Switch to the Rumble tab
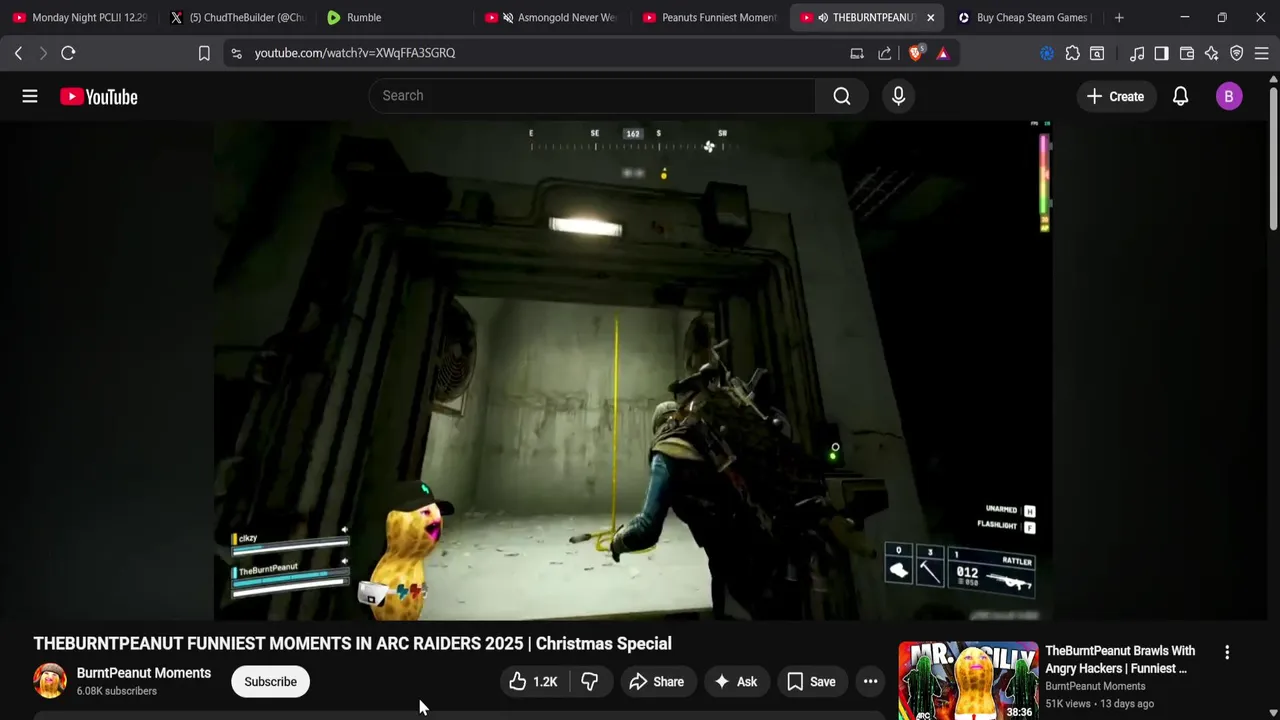 pos(363,17)
